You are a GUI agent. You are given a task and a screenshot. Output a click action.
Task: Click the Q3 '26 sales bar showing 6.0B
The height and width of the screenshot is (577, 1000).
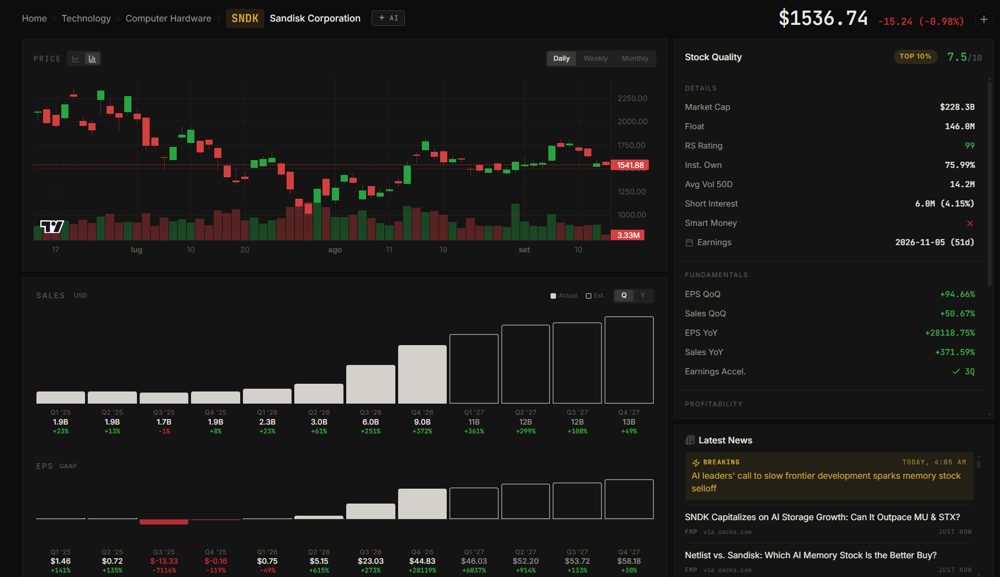click(x=371, y=384)
